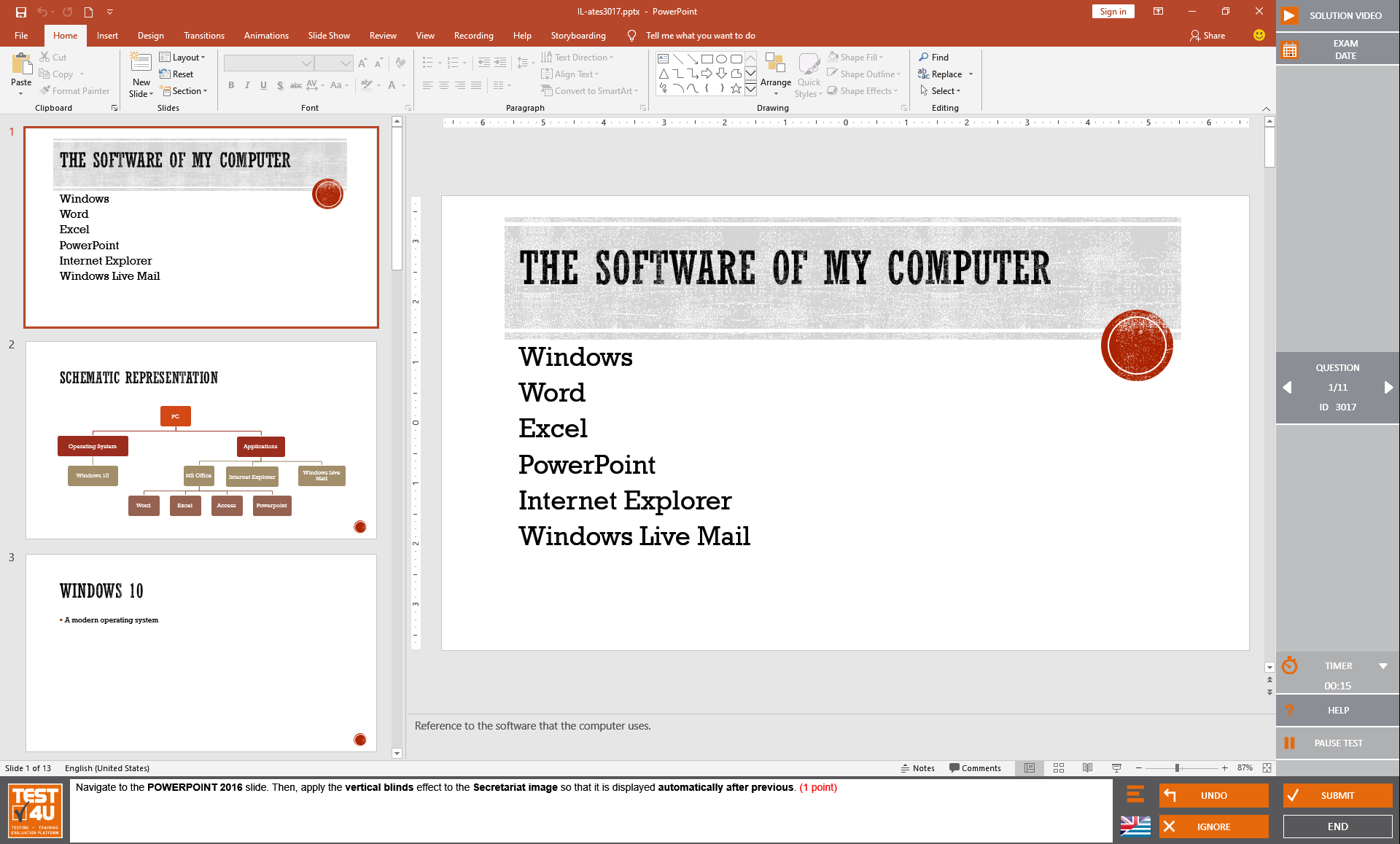Open the Comments pane
This screenshot has height=844, width=1400.
pyautogui.click(x=975, y=768)
